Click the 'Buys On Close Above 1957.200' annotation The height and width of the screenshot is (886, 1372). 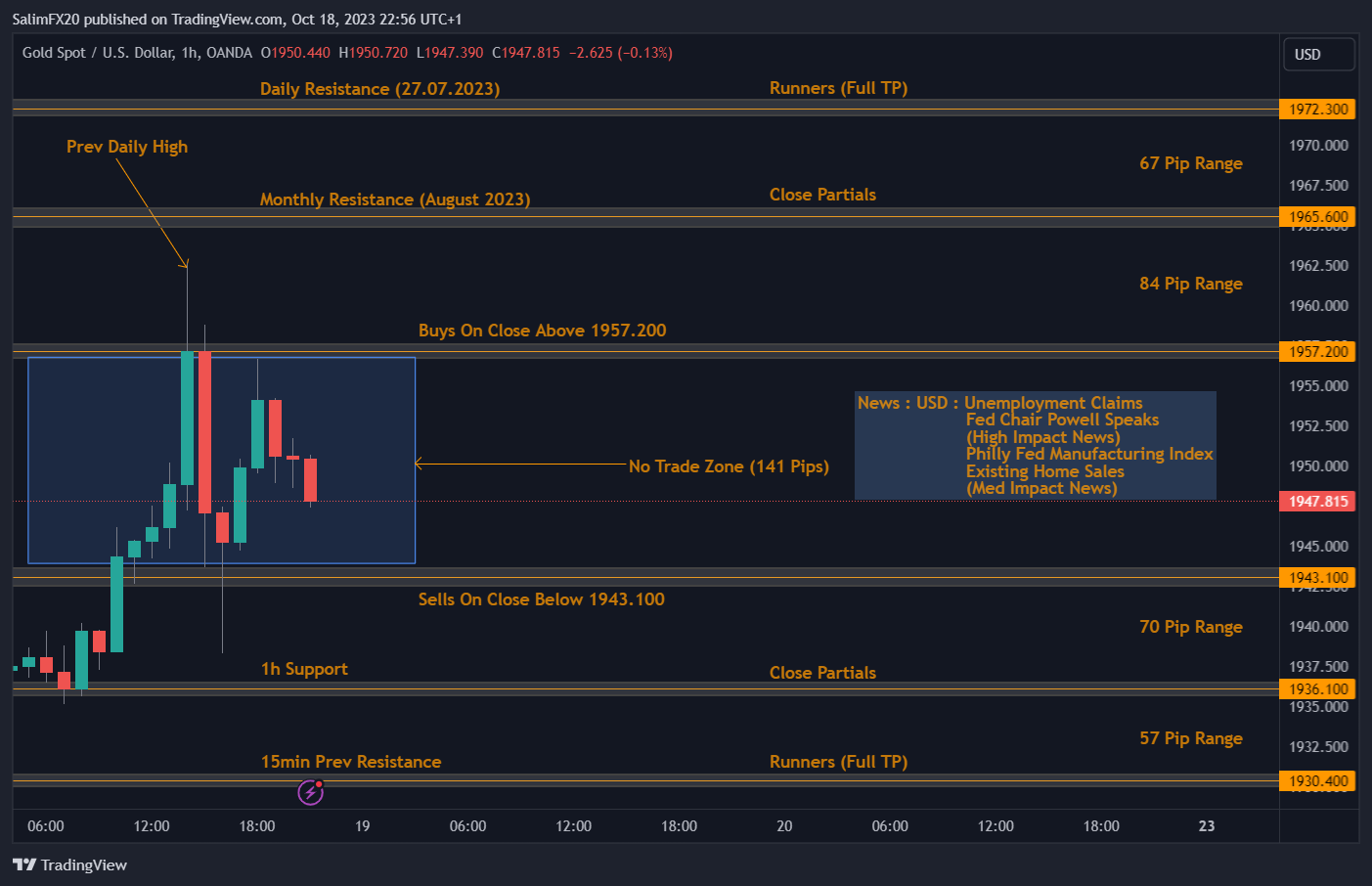tap(542, 331)
